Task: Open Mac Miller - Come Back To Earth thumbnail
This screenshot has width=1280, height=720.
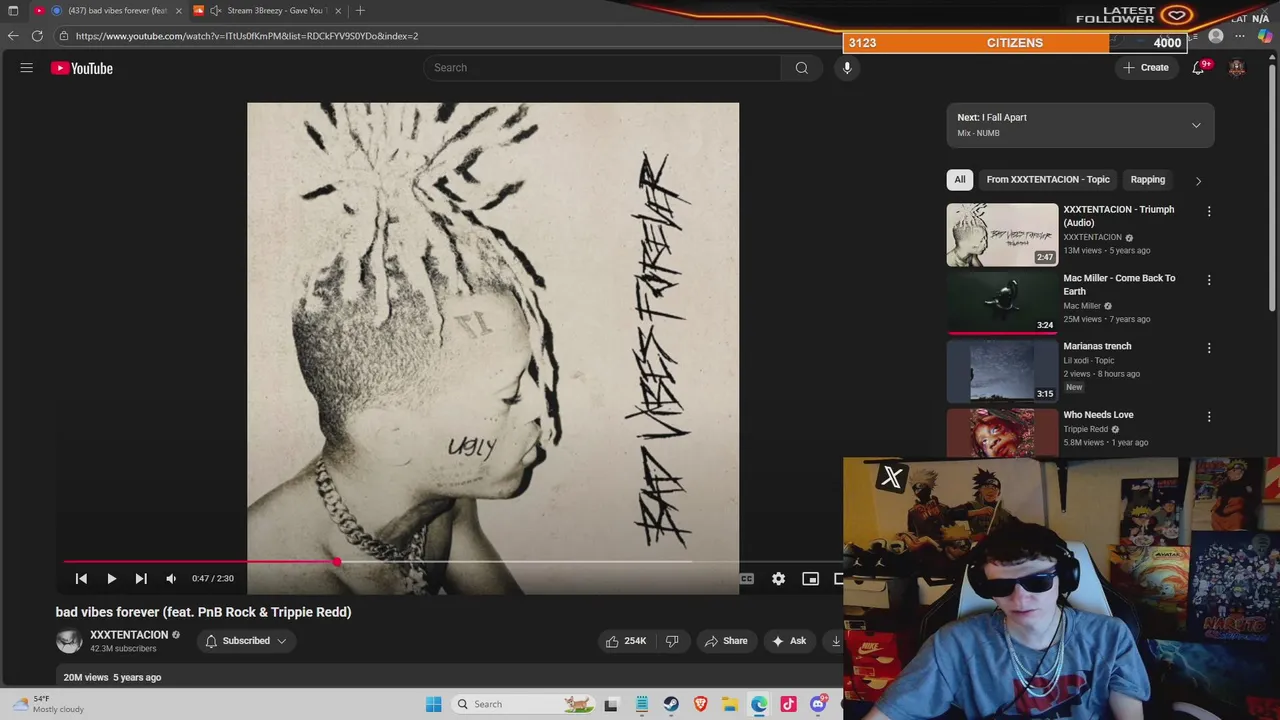Action: tap(1002, 303)
